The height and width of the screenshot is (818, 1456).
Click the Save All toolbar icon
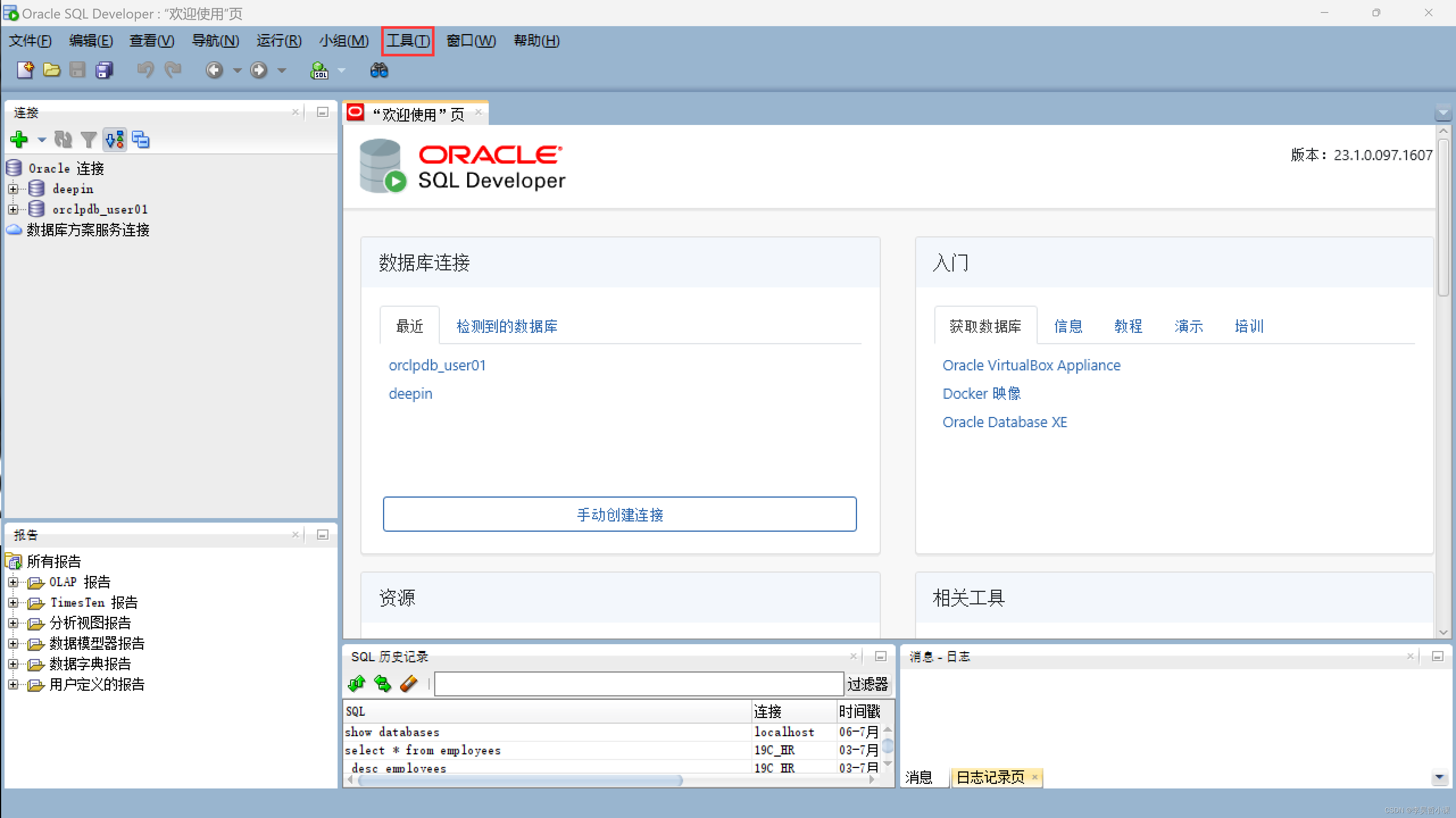[104, 70]
